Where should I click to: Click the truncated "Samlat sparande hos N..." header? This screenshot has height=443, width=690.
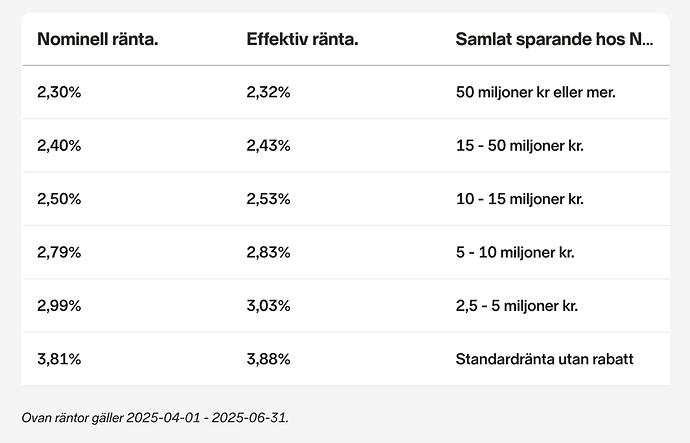pyautogui.click(x=555, y=40)
